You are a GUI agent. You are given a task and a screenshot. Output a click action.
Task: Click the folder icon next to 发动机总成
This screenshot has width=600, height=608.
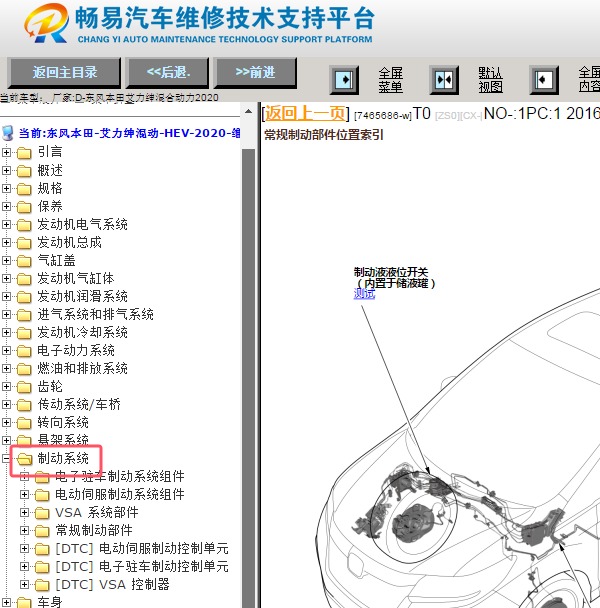point(25,242)
